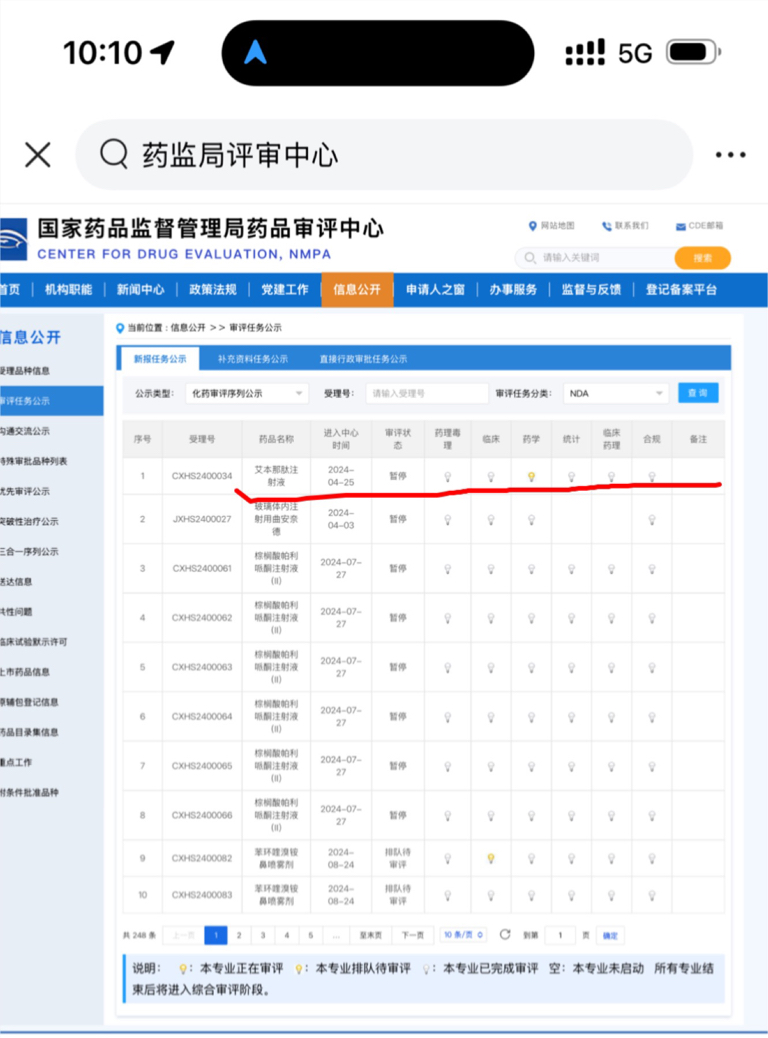This screenshot has height=1038, width=768.
Task: Switch to 直接行政审批任务公示 tab
Action: [x=363, y=359]
